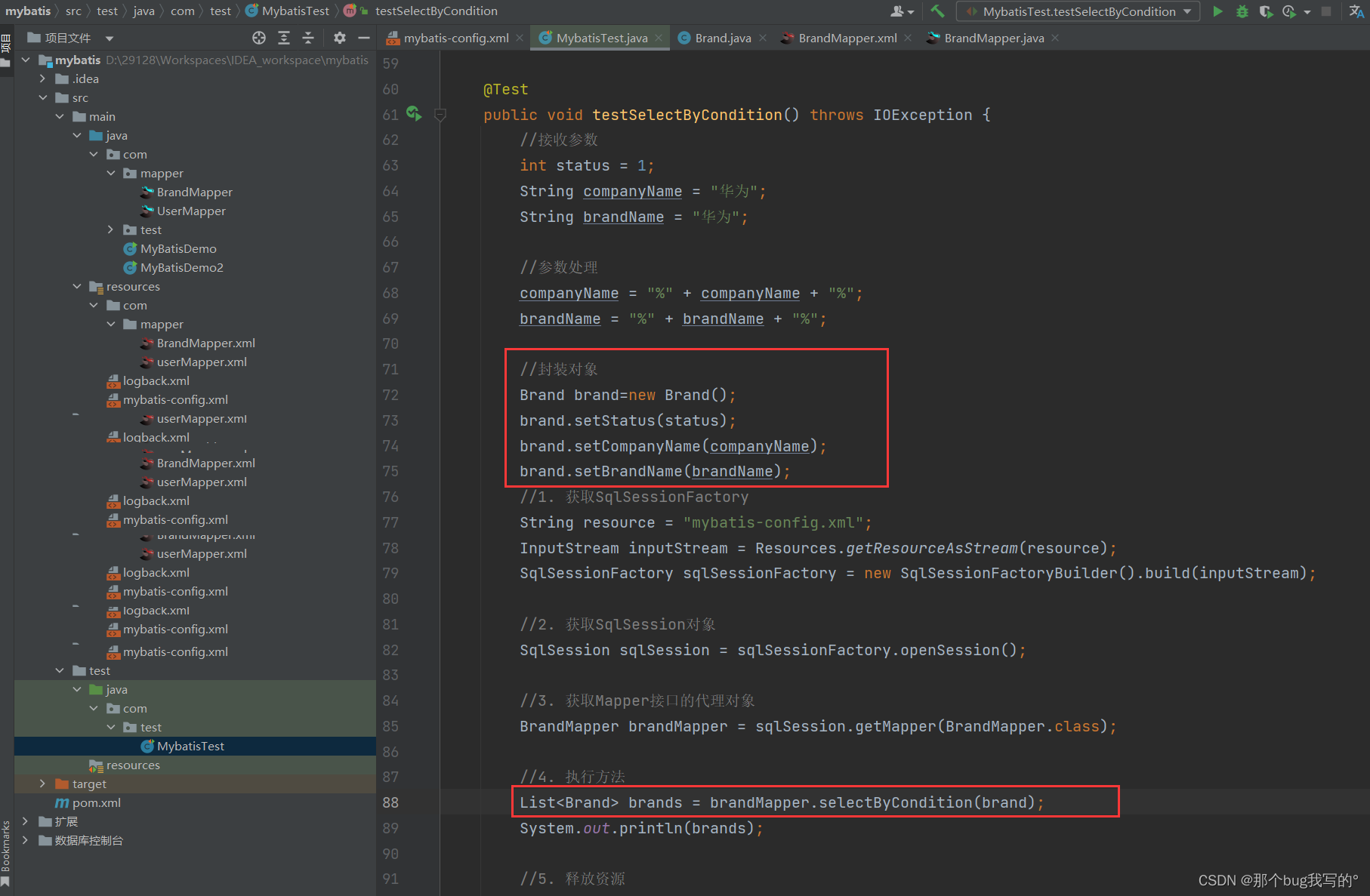This screenshot has height=896, width=1370.
Task: Run with coverage shield icon
Action: (1267, 11)
